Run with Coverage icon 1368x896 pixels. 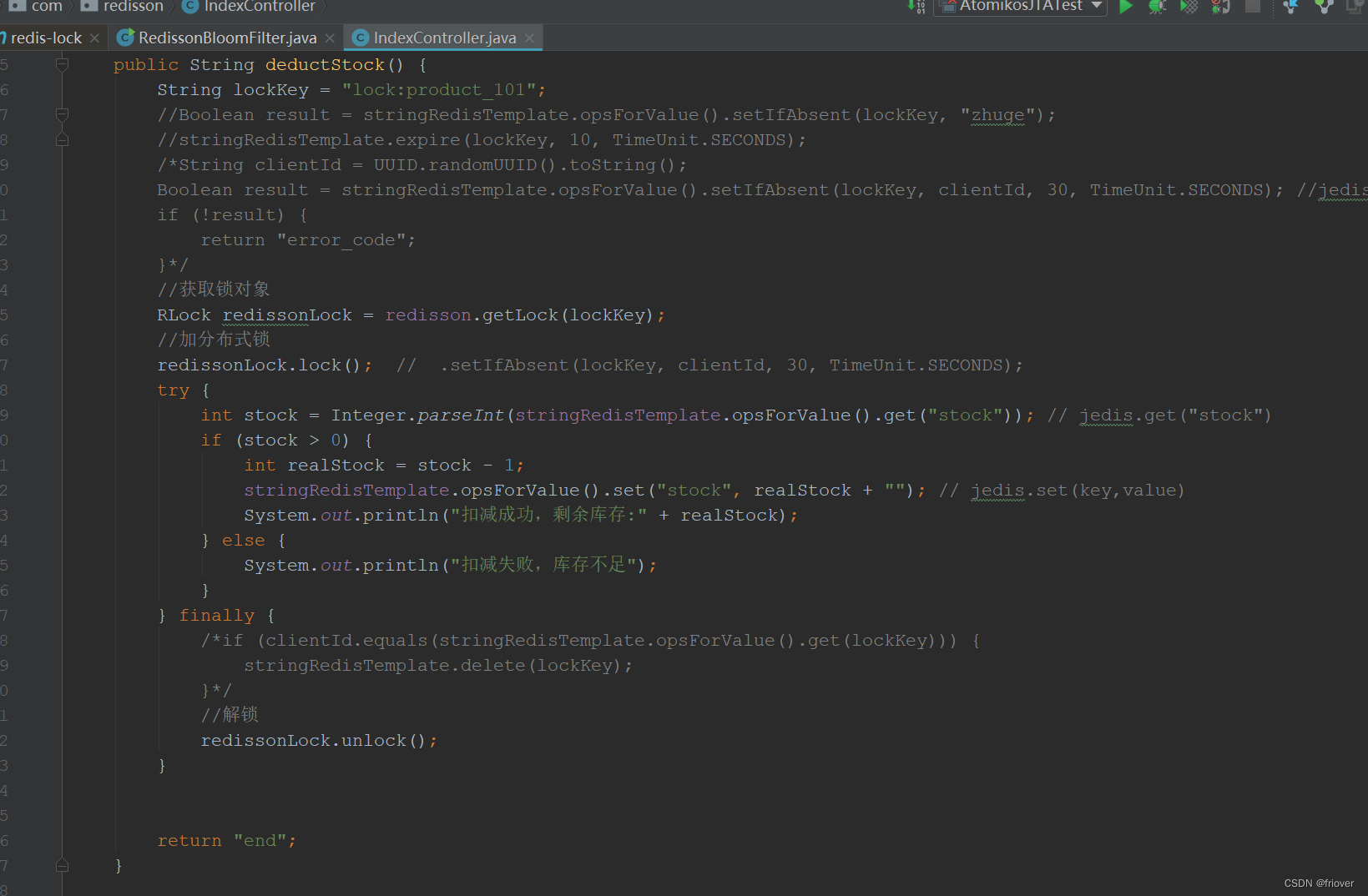click(1189, 7)
